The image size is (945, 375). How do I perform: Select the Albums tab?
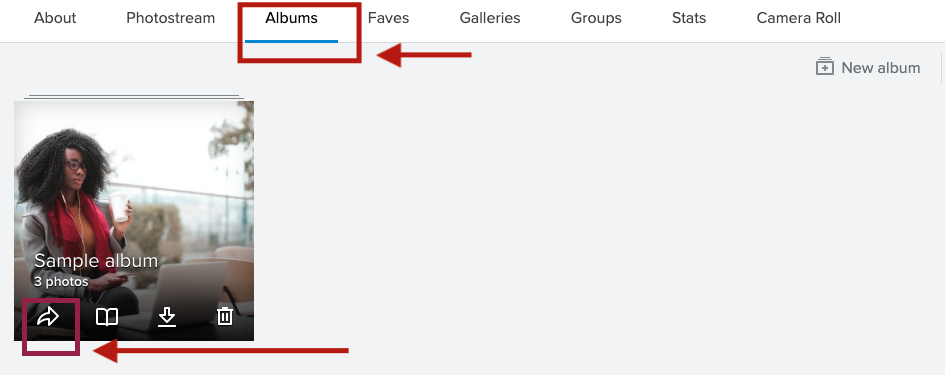point(291,18)
